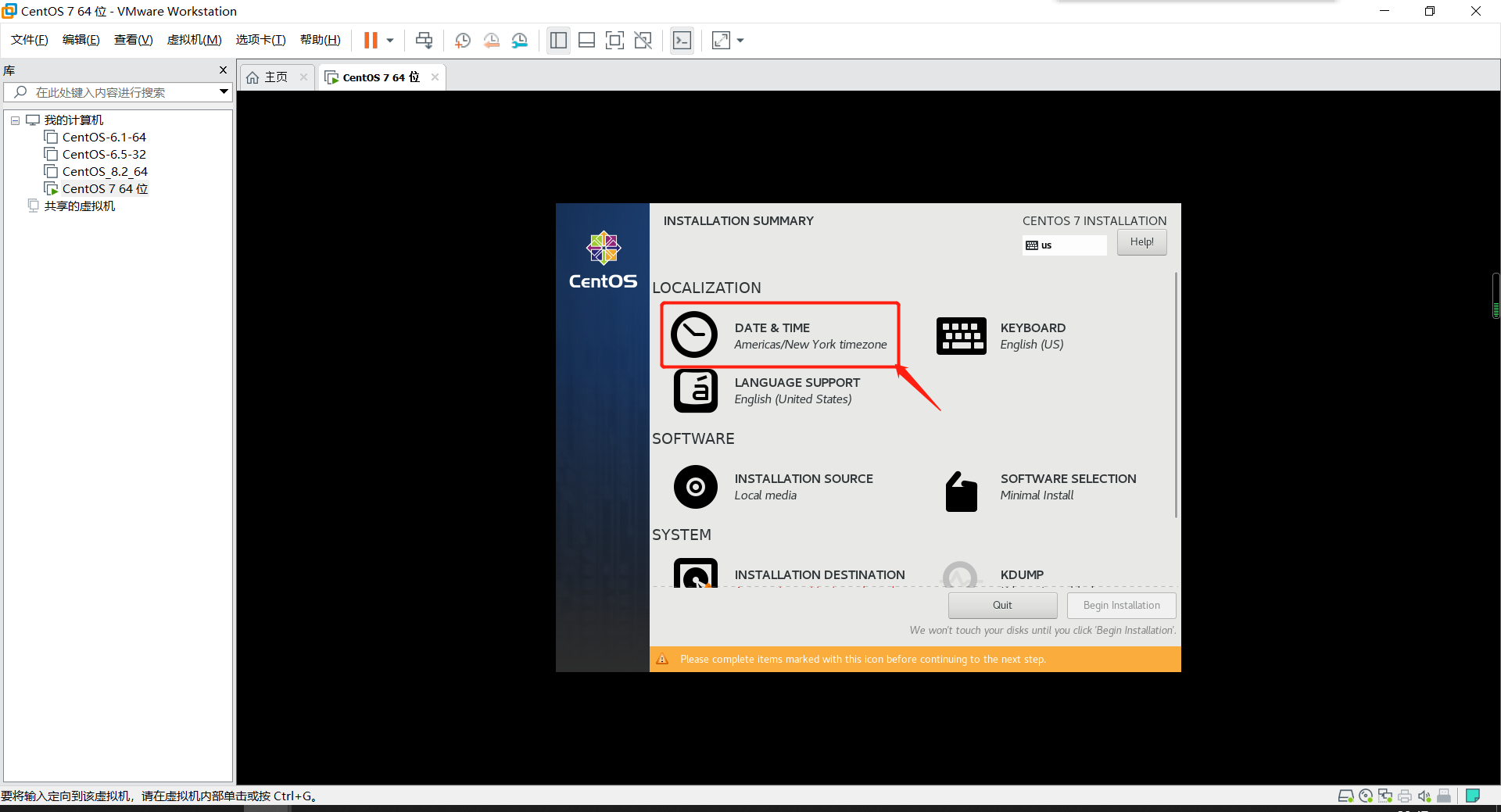Enter full screen mode
Image resolution: width=1501 pixels, height=812 pixels.
[x=615, y=40]
